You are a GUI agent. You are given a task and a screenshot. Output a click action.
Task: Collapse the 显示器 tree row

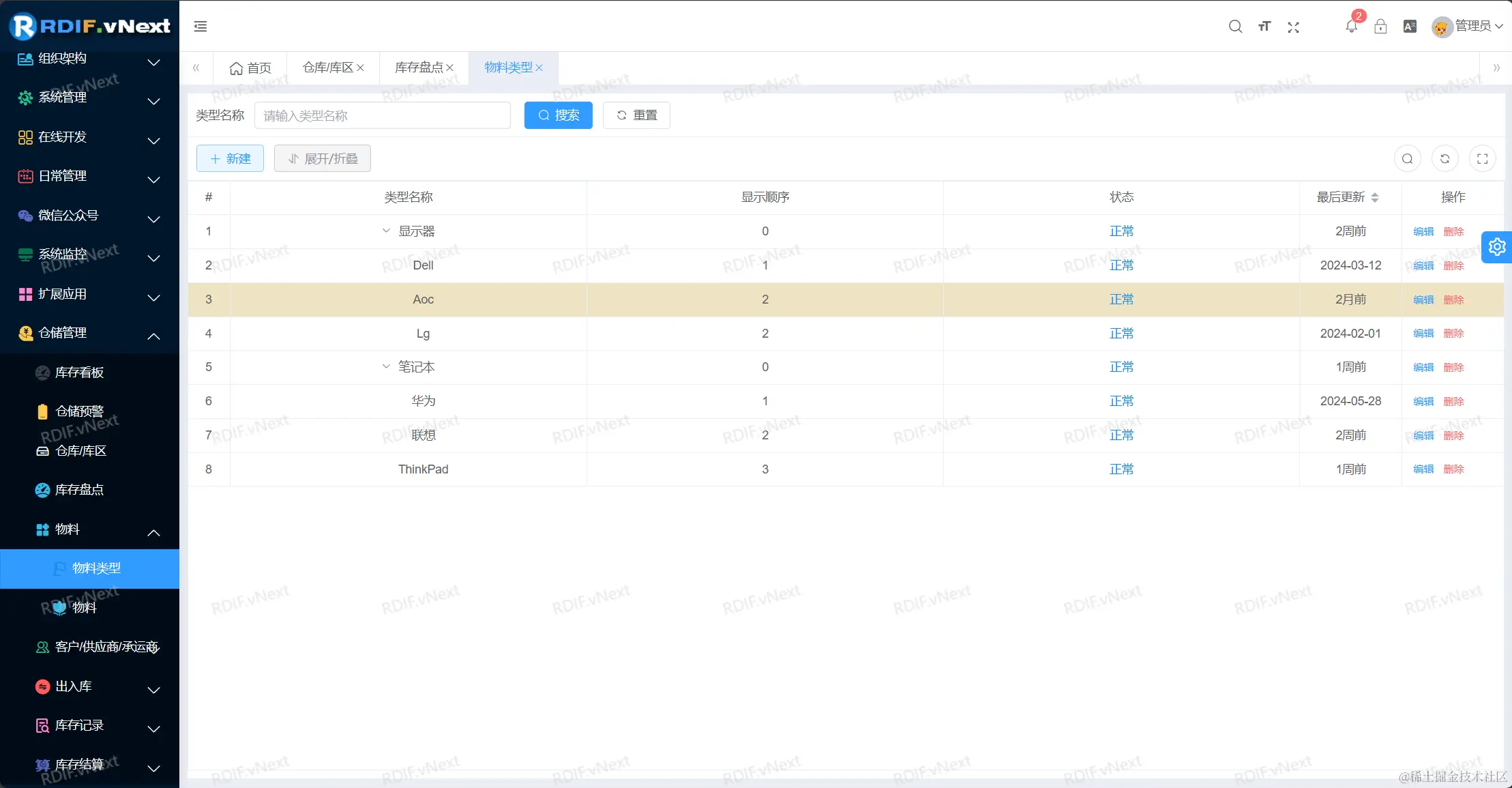386,231
